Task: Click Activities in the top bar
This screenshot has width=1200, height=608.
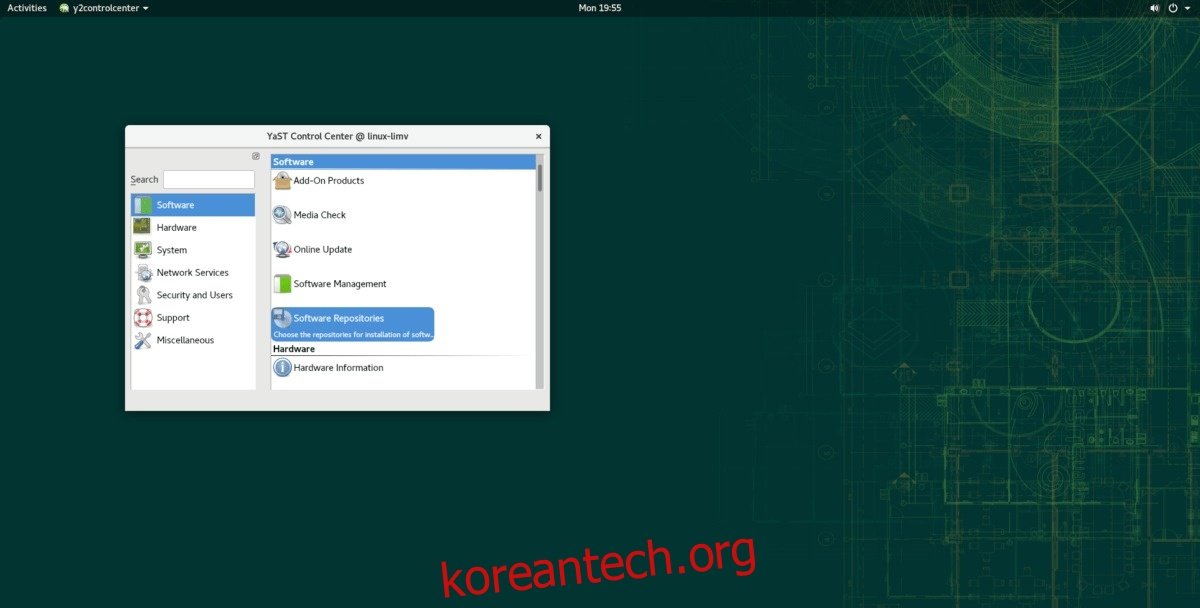Action: coord(26,7)
